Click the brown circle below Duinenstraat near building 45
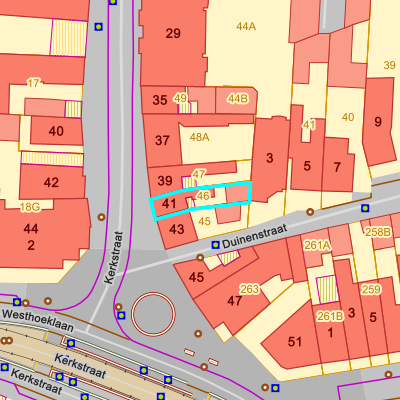Image resolution: width=400 pixels, height=400 pixels. tap(200, 258)
